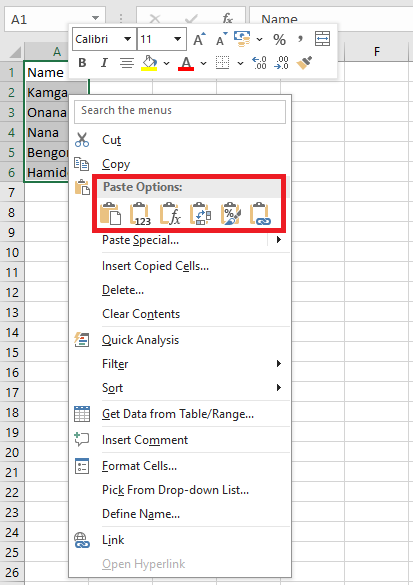Image resolution: width=413 pixels, height=585 pixels.
Task: Apply Percent Style from mini toolbar
Action: point(279,40)
